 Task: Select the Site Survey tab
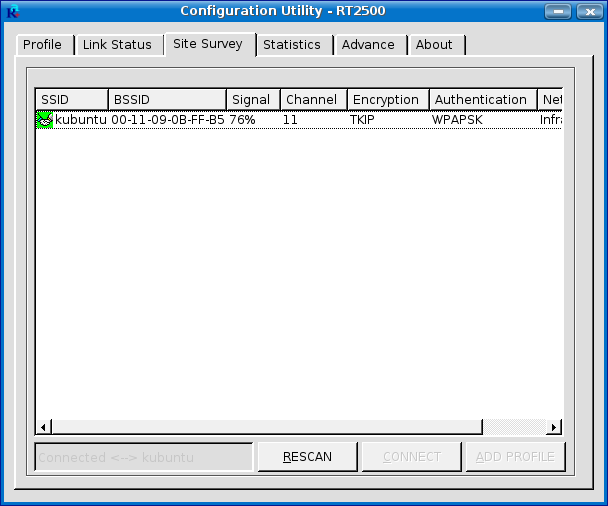coord(209,44)
